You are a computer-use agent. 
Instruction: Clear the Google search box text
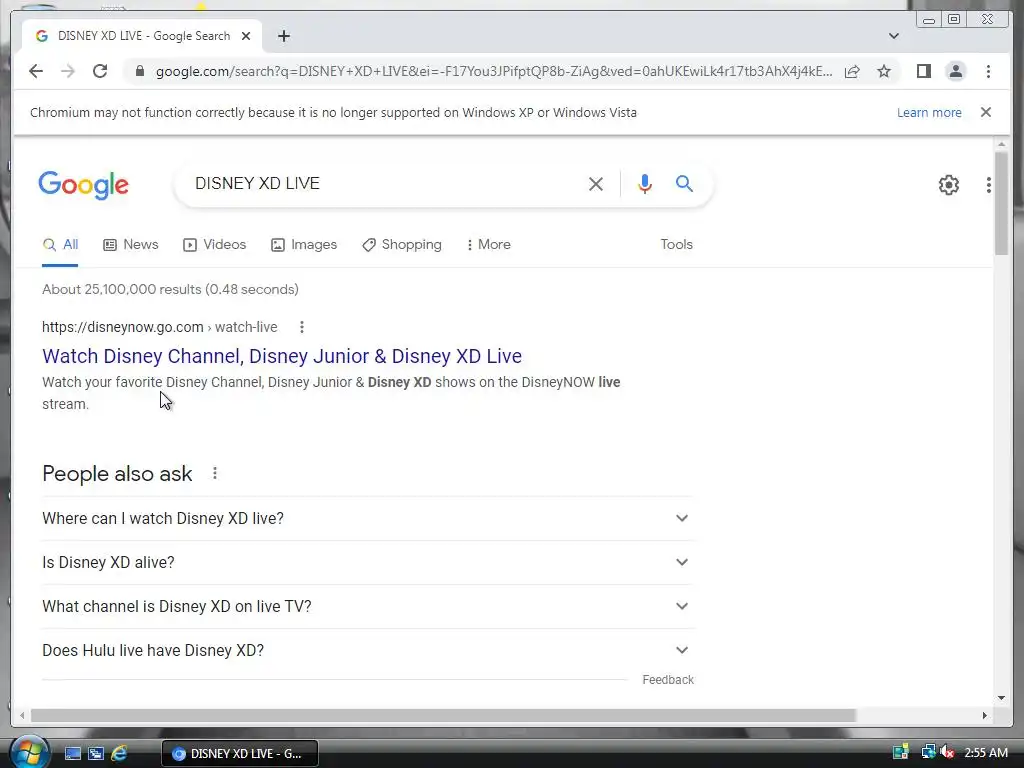(596, 184)
